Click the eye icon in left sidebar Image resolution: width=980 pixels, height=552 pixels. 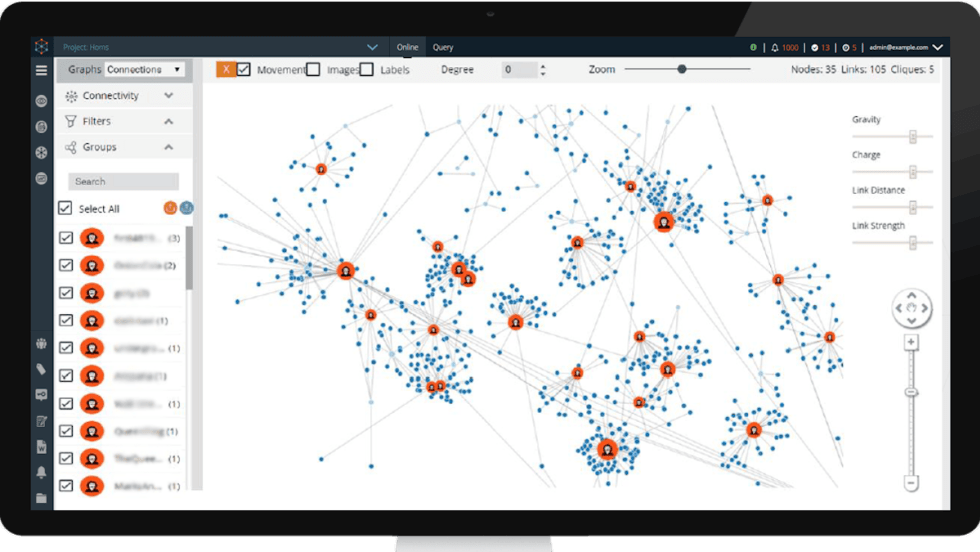(41, 101)
